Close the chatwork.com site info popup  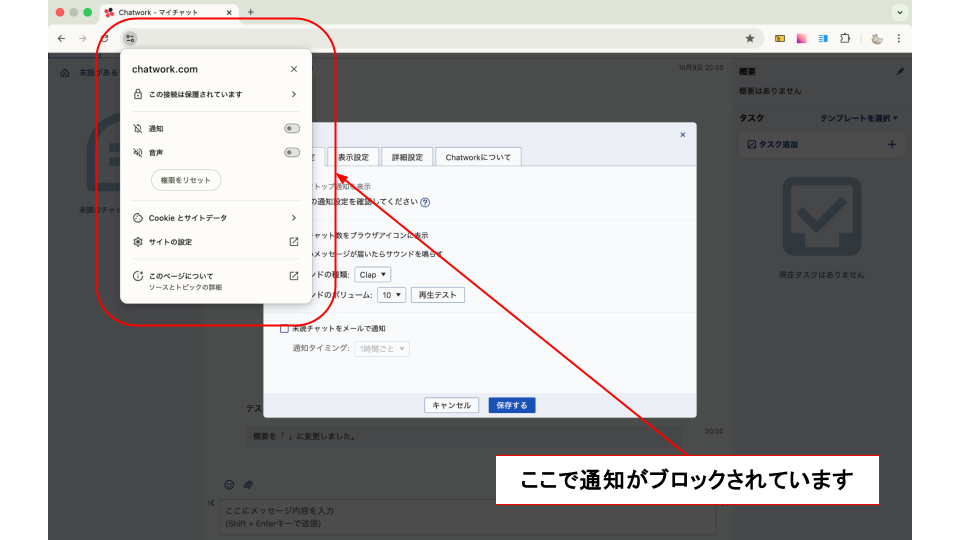(294, 69)
